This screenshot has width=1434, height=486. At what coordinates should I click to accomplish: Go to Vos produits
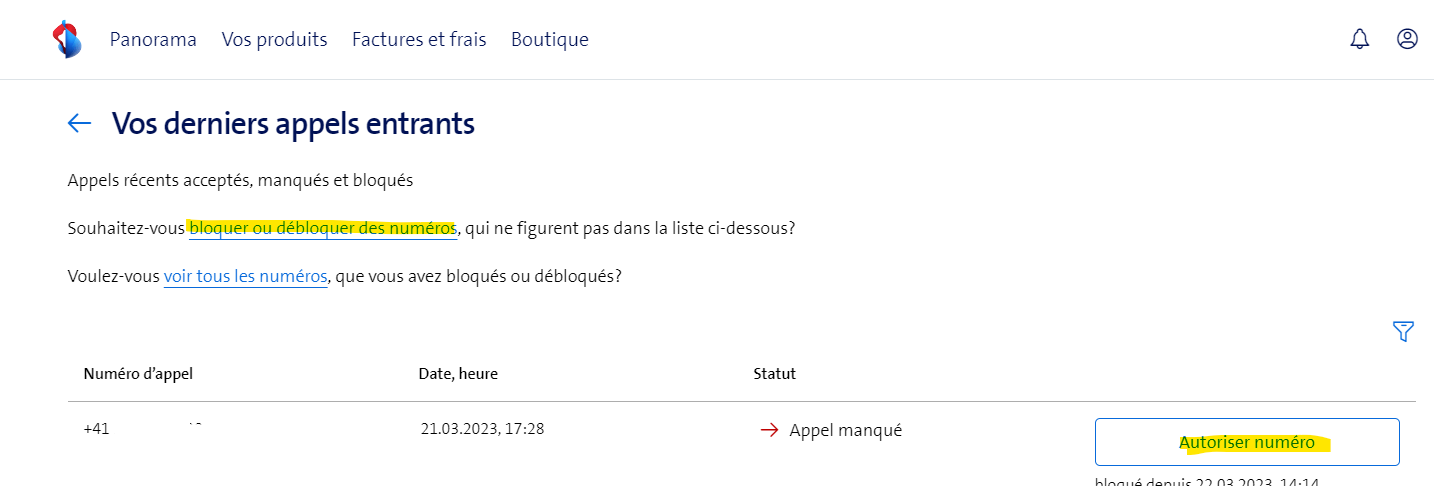point(274,39)
